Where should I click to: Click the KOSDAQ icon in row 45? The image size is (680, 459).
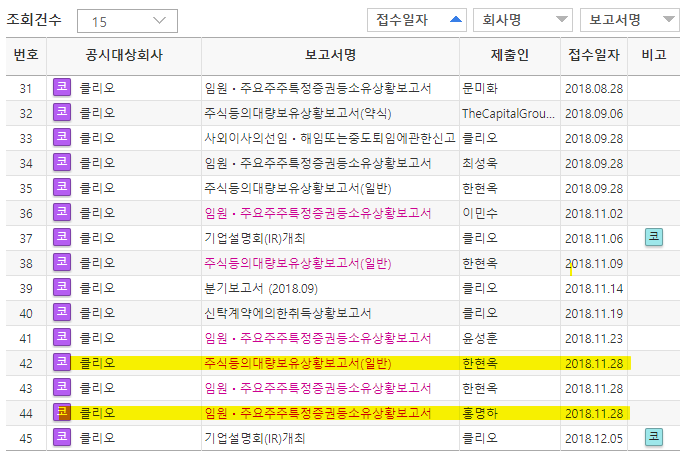pos(62,437)
